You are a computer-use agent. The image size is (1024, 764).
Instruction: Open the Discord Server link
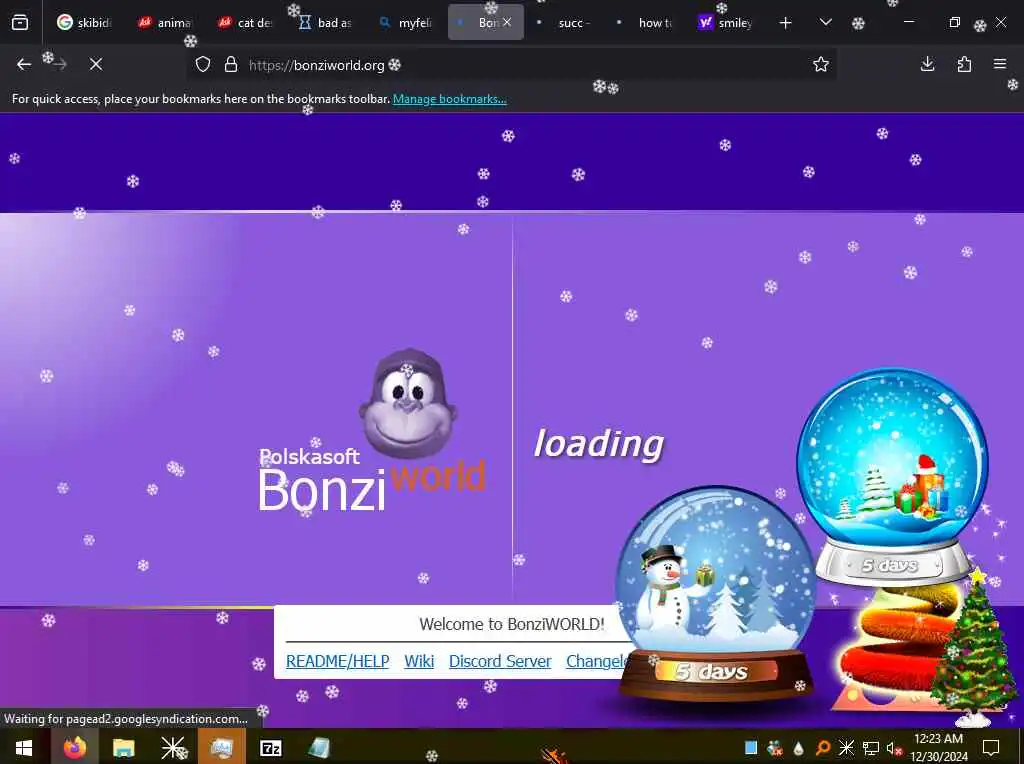[500, 661]
